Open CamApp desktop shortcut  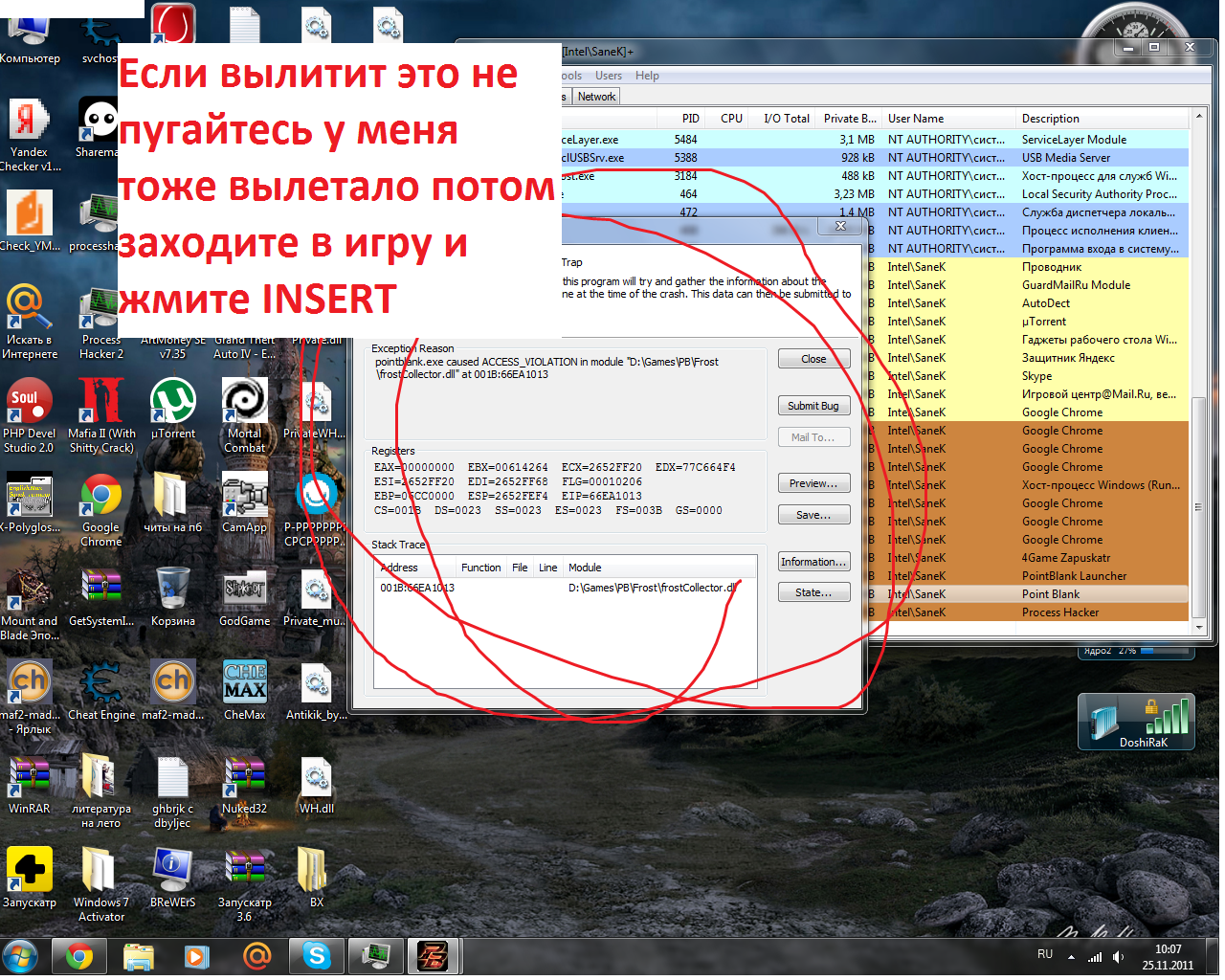[x=245, y=502]
